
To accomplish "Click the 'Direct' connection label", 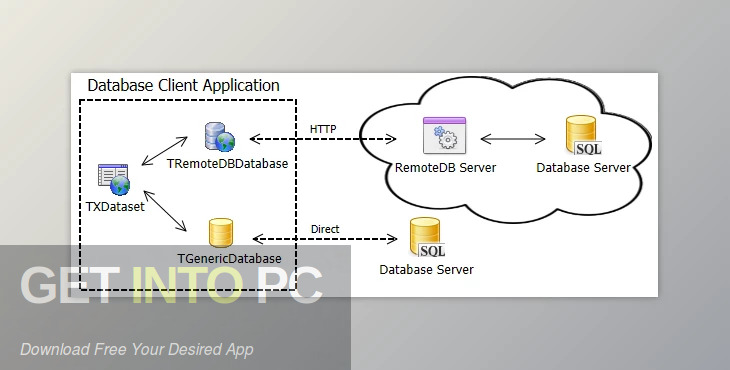I will coord(325,229).
